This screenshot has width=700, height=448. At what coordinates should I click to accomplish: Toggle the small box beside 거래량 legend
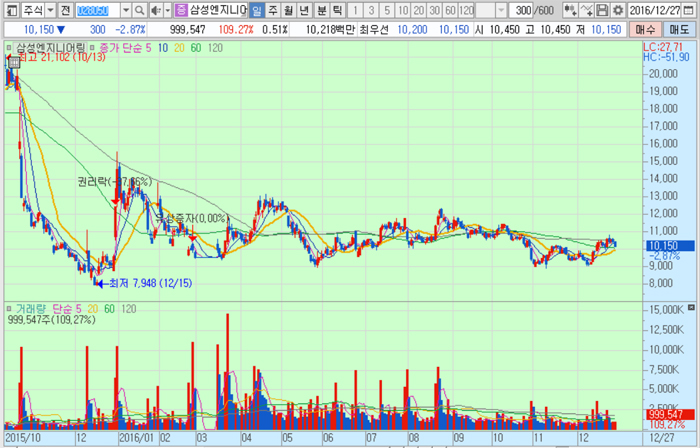(x=10, y=308)
